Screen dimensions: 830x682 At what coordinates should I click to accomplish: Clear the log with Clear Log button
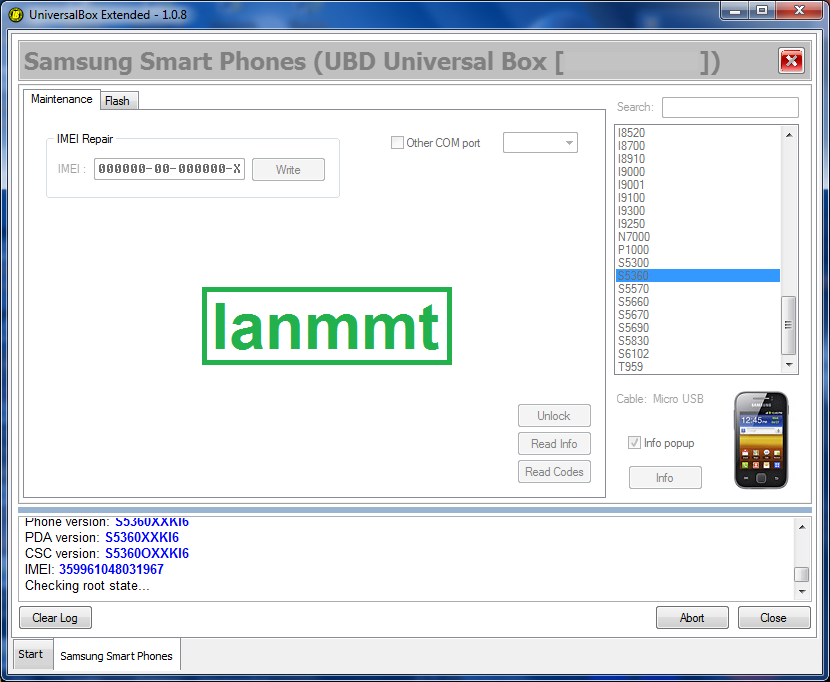pyautogui.click(x=55, y=618)
